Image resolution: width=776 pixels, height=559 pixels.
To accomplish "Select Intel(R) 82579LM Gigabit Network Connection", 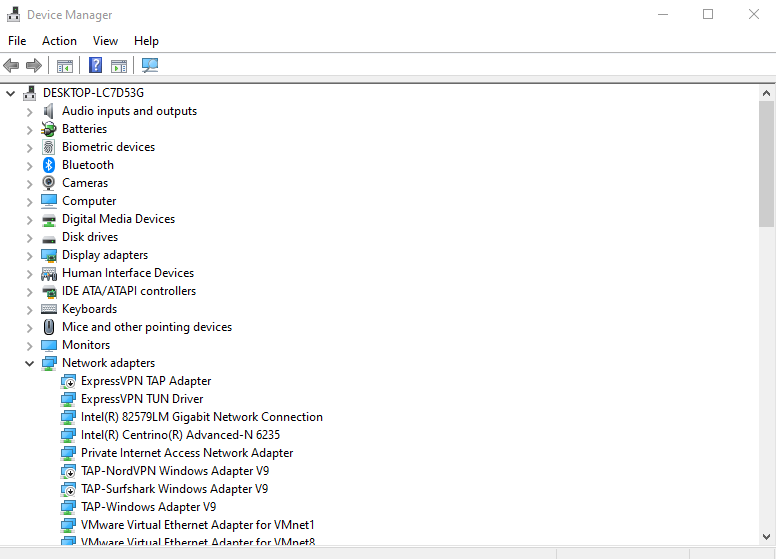I will pyautogui.click(x=201, y=417).
